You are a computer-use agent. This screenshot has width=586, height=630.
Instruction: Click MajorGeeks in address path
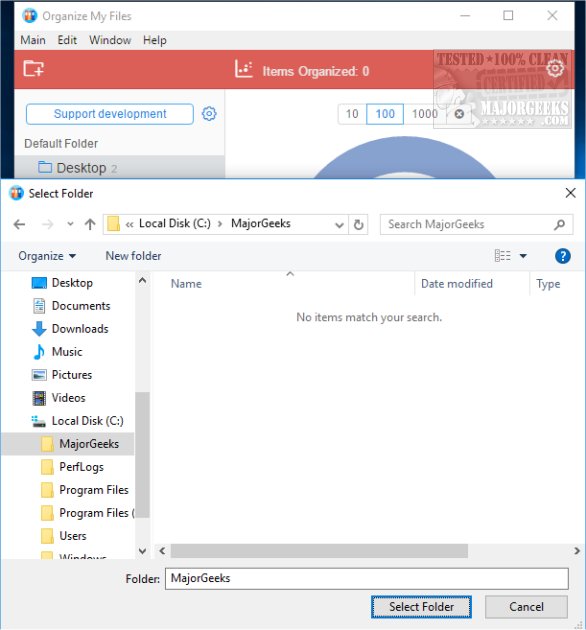260,223
